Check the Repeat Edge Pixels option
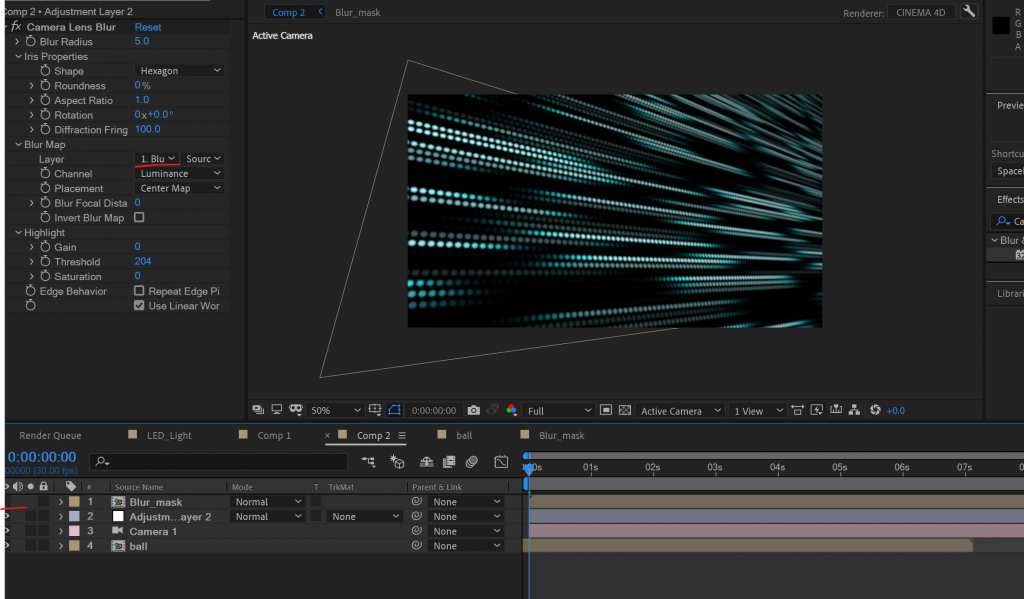 [139, 291]
